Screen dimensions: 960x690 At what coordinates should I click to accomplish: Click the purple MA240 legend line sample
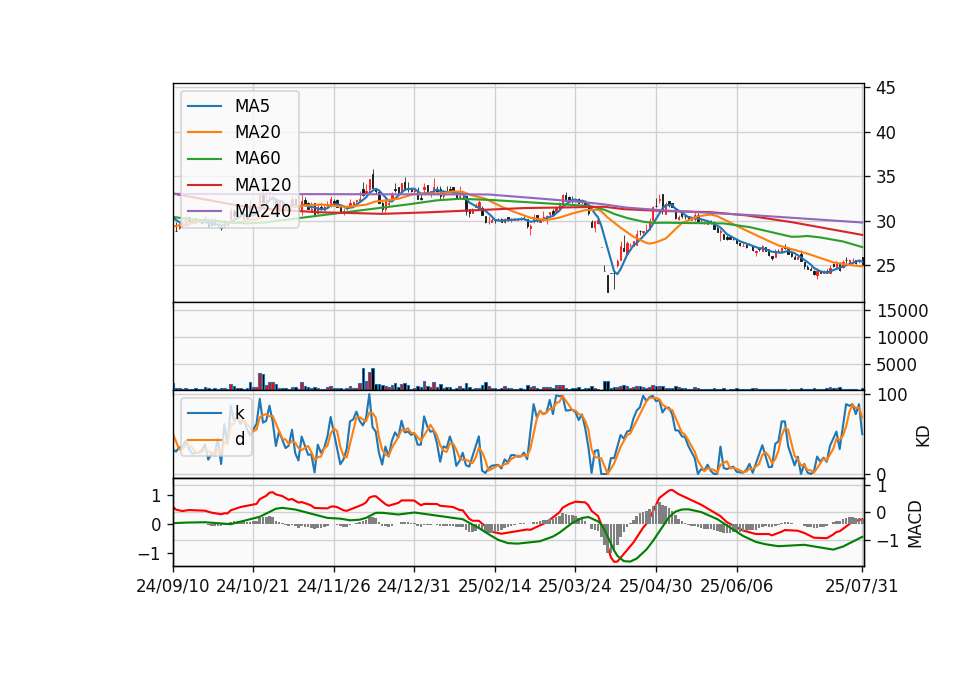(204, 212)
